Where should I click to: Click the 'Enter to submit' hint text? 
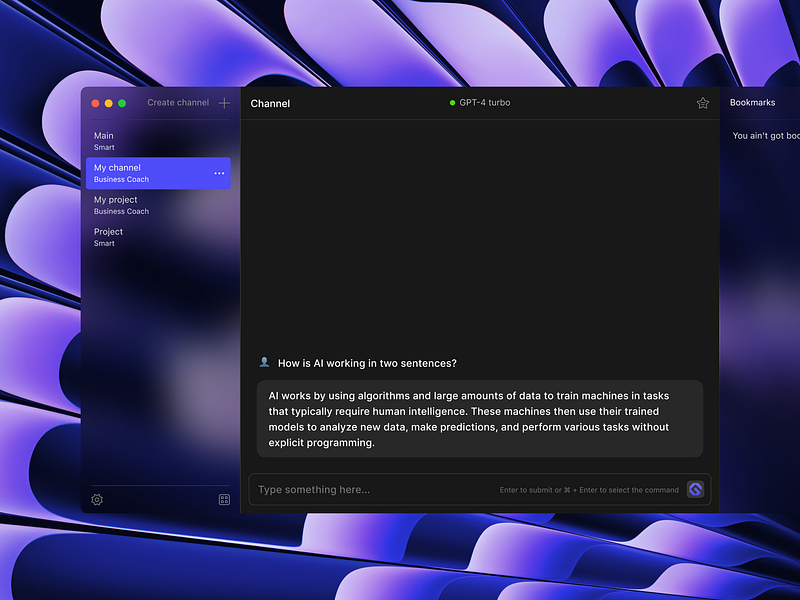pyautogui.click(x=589, y=490)
